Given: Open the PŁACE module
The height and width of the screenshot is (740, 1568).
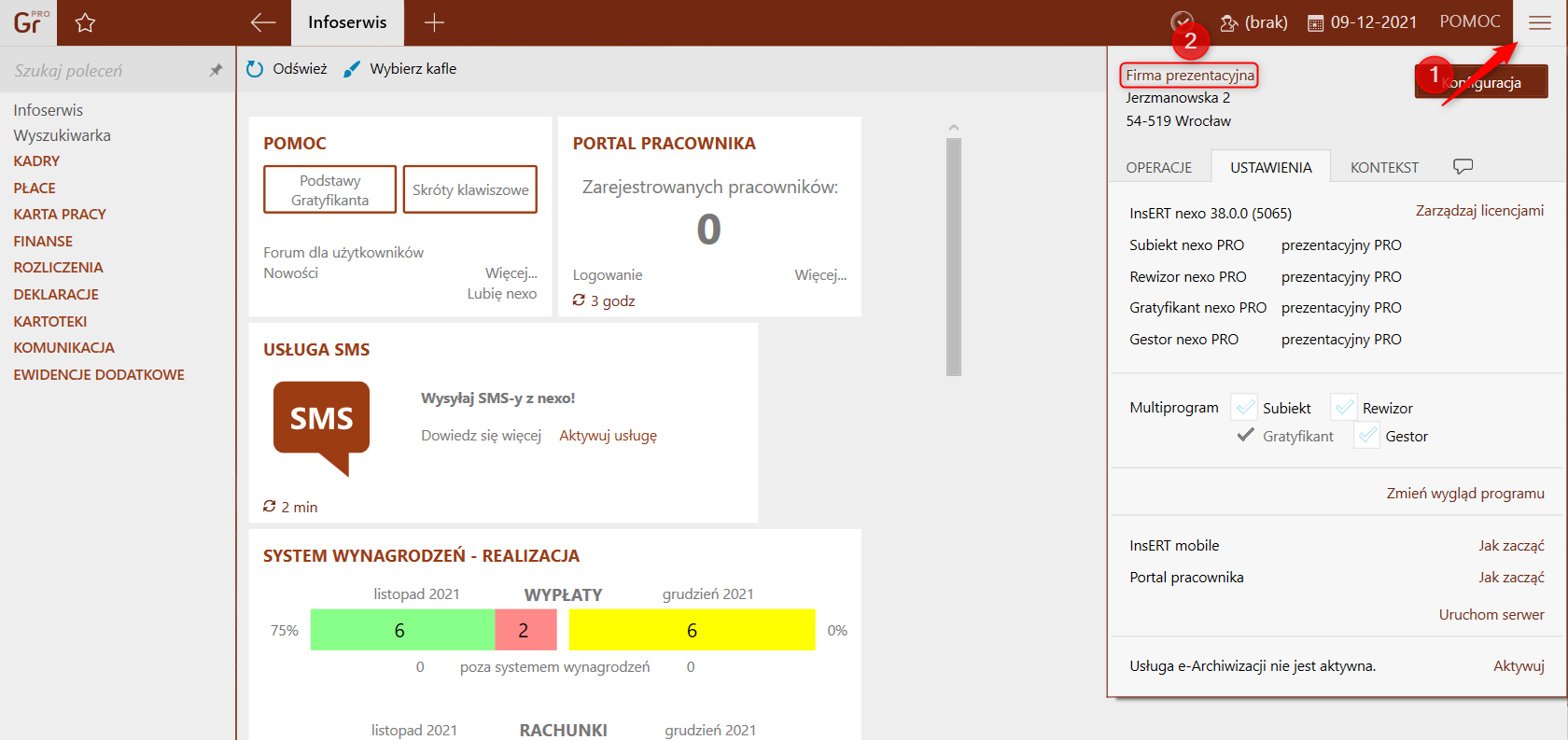Looking at the screenshot, I should 35,188.
